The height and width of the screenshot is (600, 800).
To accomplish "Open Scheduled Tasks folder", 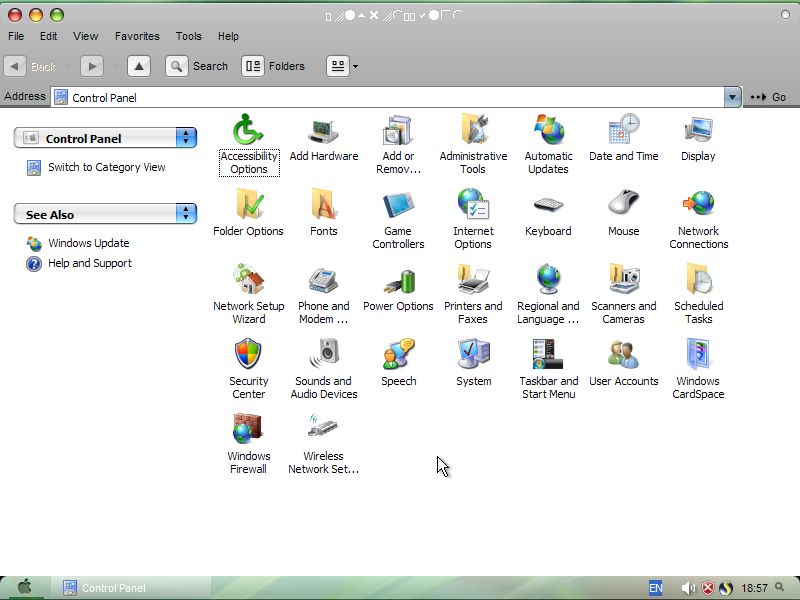I will tap(698, 294).
